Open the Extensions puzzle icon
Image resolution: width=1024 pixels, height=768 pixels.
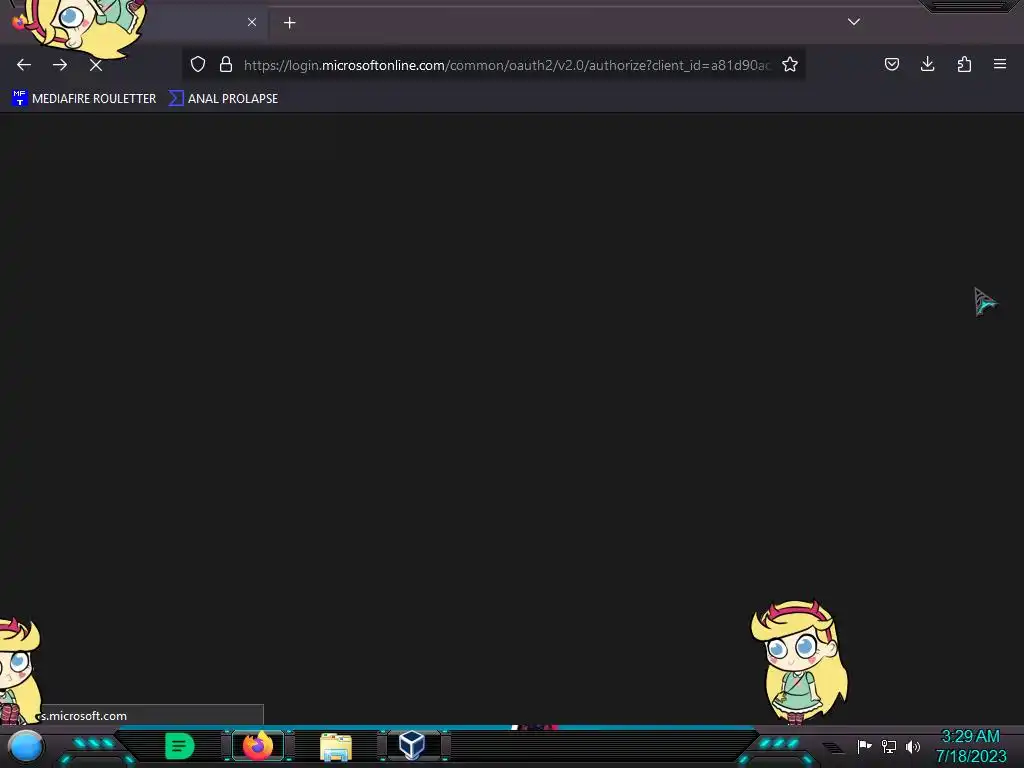click(964, 64)
